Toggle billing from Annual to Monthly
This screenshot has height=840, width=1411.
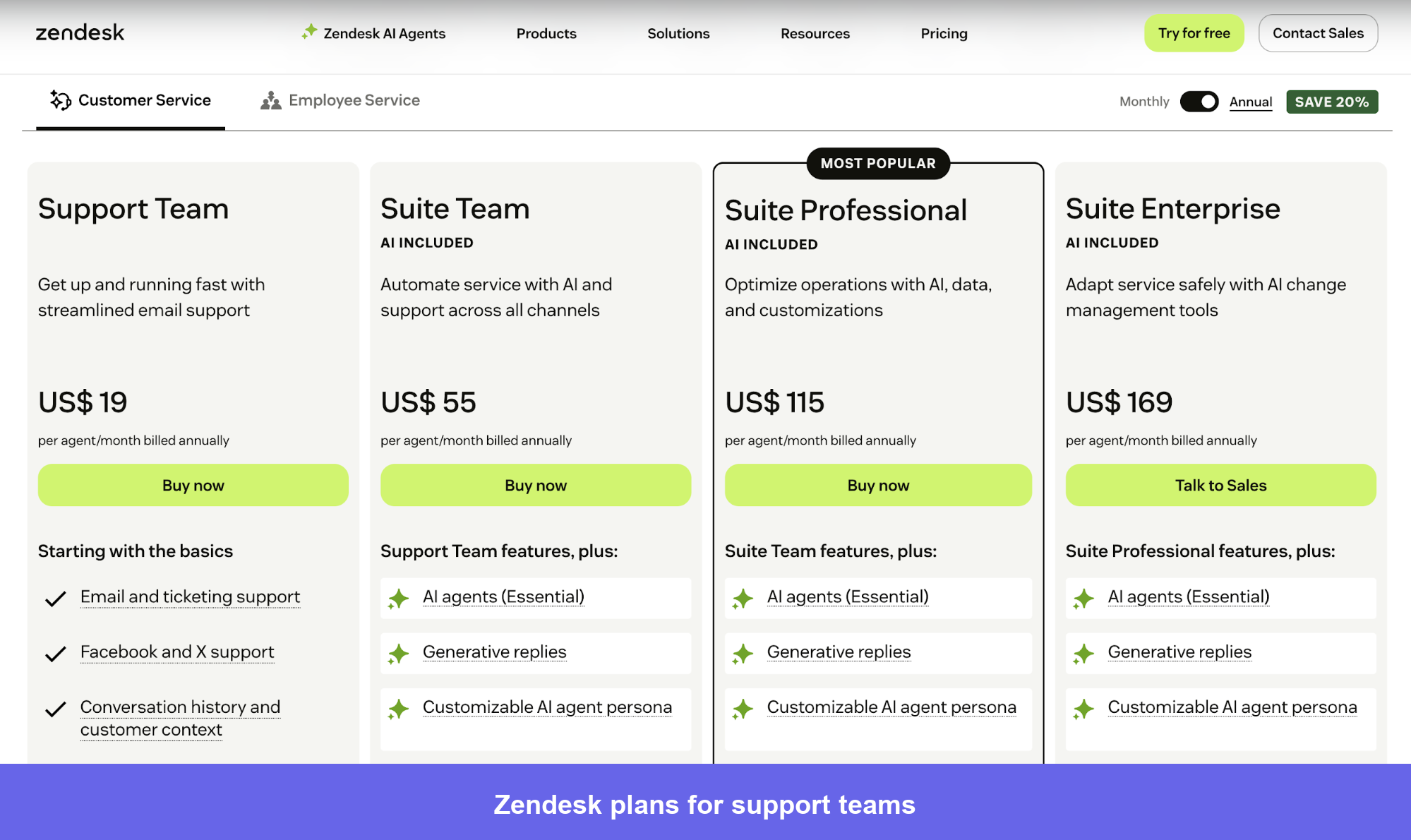[x=1199, y=102]
